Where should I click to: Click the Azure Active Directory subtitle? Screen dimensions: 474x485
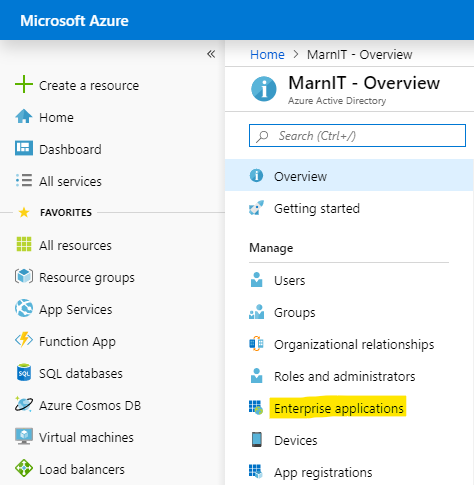337,101
